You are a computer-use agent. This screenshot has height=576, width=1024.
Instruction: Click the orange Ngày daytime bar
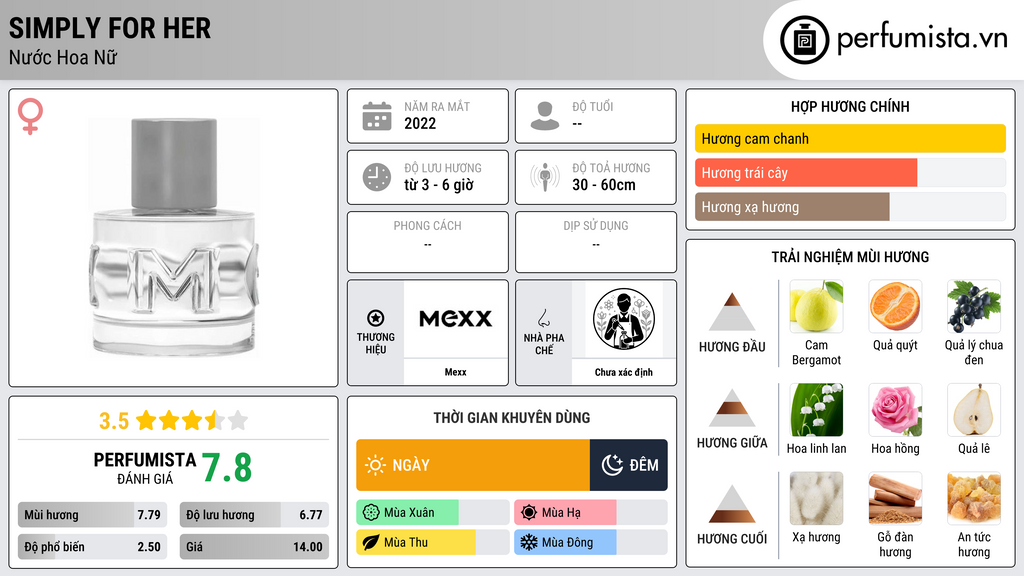click(473, 465)
